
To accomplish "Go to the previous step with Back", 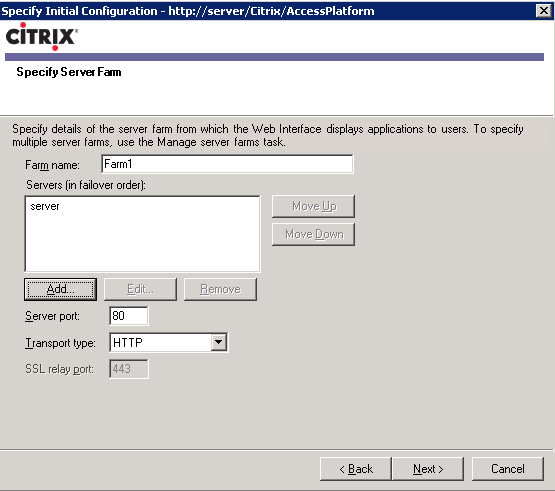I will (x=356, y=469).
